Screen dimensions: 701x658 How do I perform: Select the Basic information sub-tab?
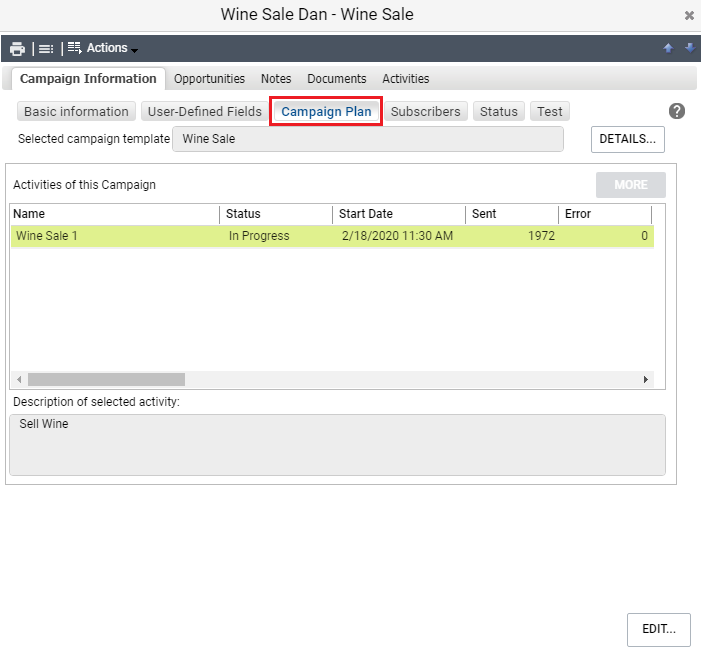pyautogui.click(x=76, y=111)
